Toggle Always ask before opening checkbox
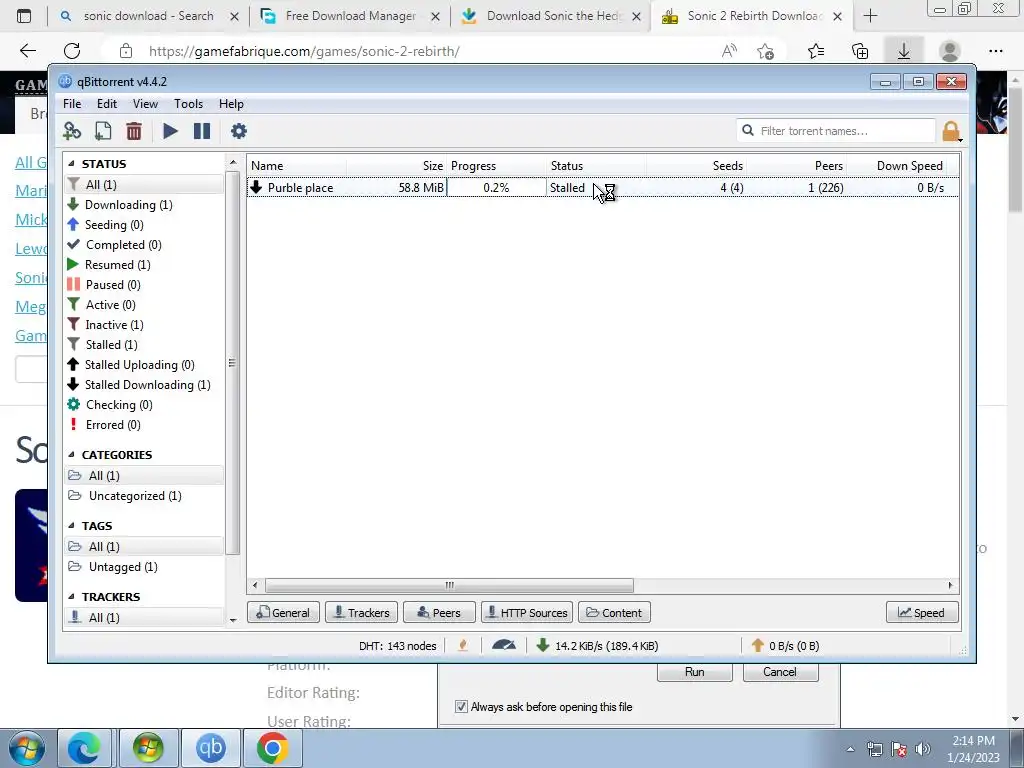This screenshot has width=1024, height=768. [x=461, y=707]
